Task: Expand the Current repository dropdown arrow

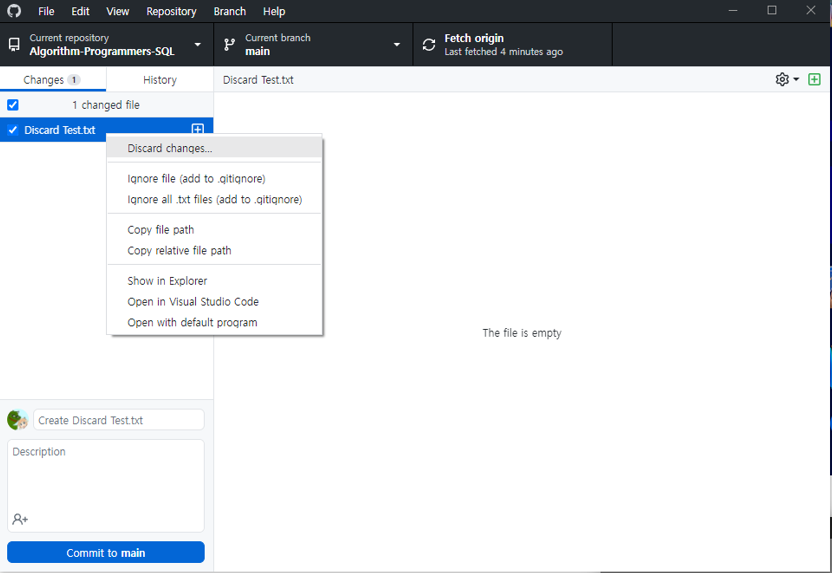Action: tap(197, 45)
